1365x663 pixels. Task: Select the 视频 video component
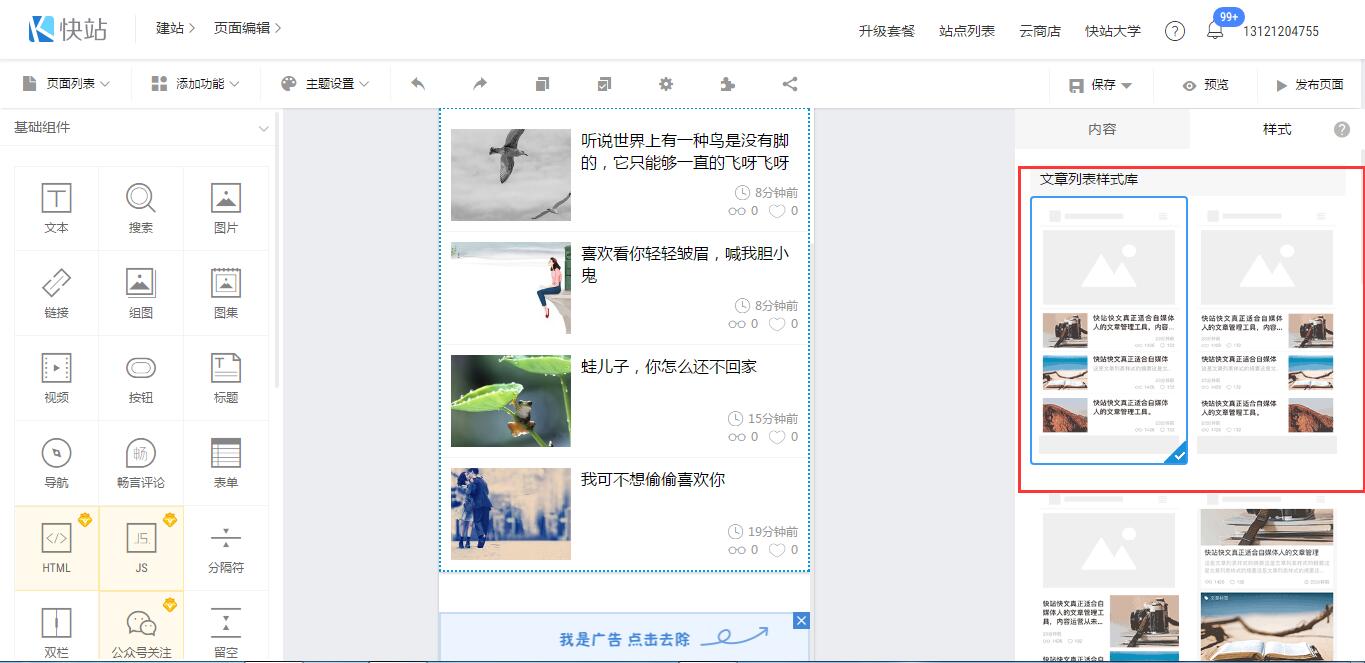[57, 377]
